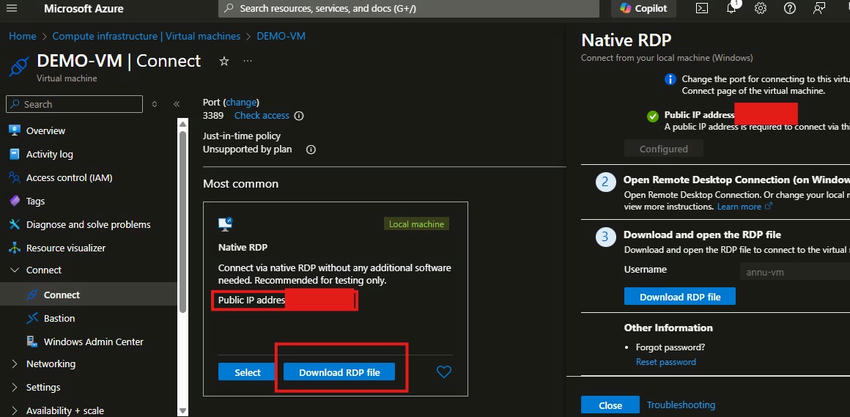Open Overview in the sidebar
Viewport: 850px width, 417px height.
pos(46,131)
